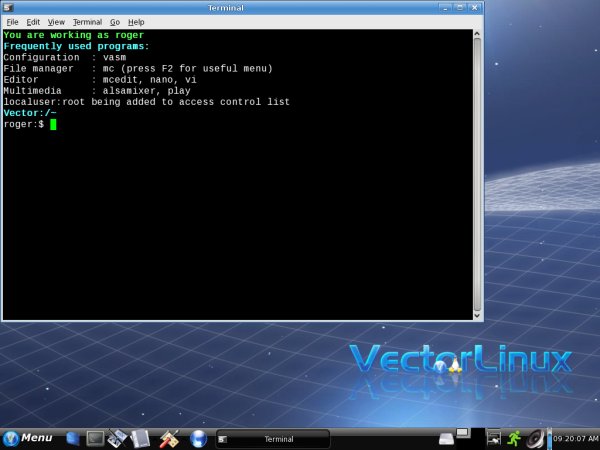Select the Terminal task button in the taskbar

tap(272, 439)
